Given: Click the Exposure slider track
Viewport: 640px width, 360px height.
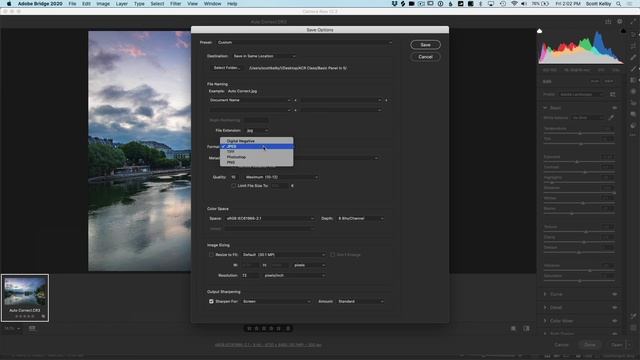Looking at the screenshot, I should 579,162.
